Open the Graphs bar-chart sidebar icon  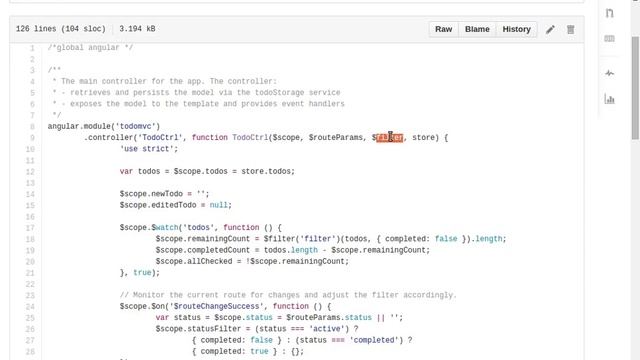click(x=609, y=99)
